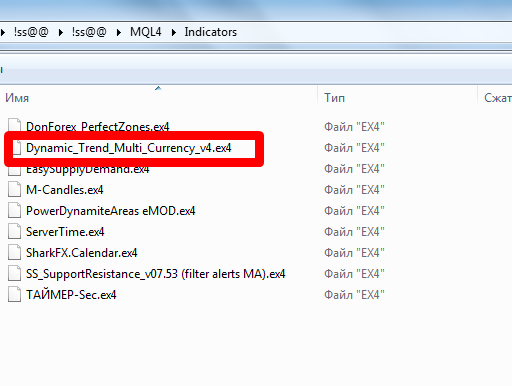Navigate to the MQL4 breadcrumb folder
The height and width of the screenshot is (386, 512).
[x=146, y=32]
